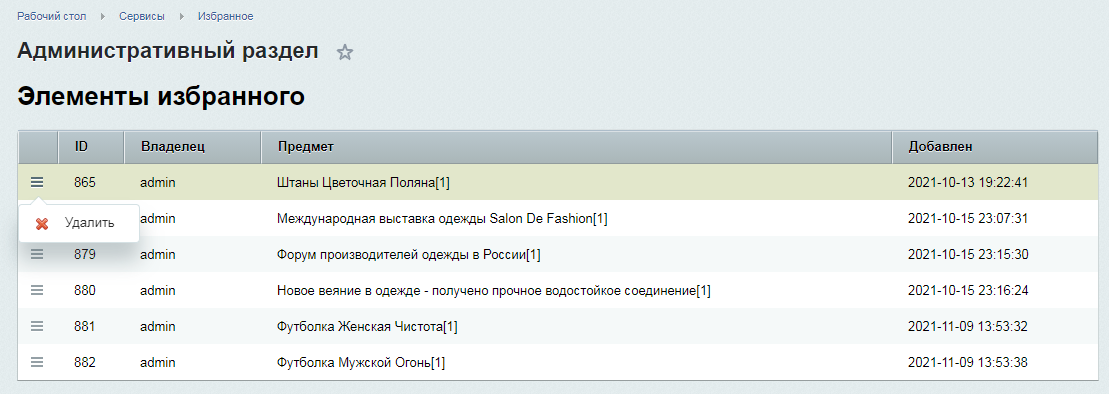Screen dimensions: 1109x394
Task: Select row Штаны Цветочная Поляна[1]
Action: point(557,182)
